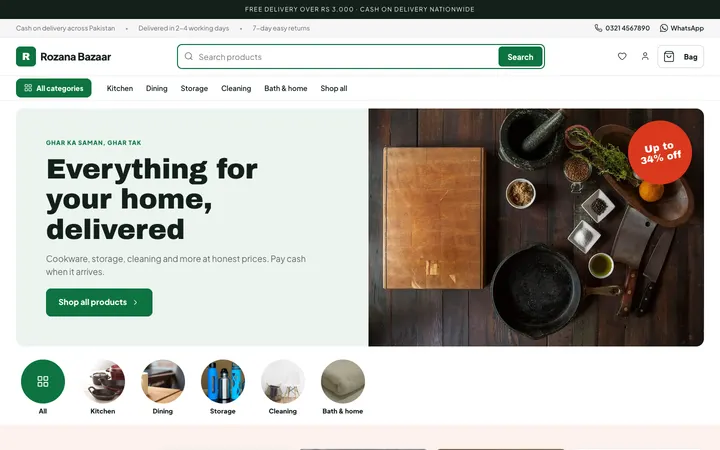
Task: Select the Kitchen category circle thumbnail
Action: (x=103, y=381)
